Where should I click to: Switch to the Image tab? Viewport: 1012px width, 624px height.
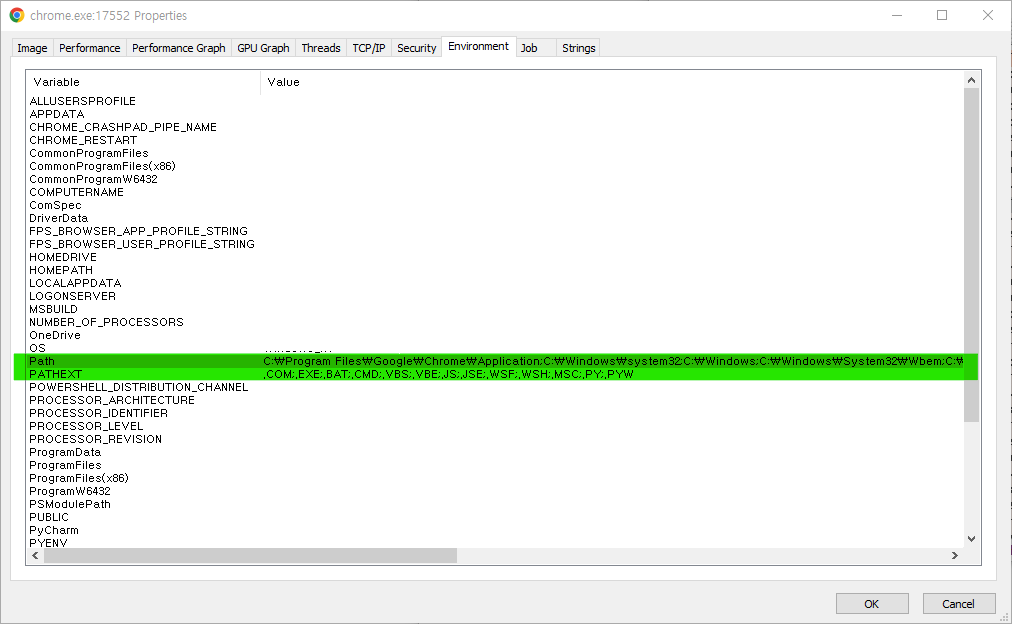32,48
